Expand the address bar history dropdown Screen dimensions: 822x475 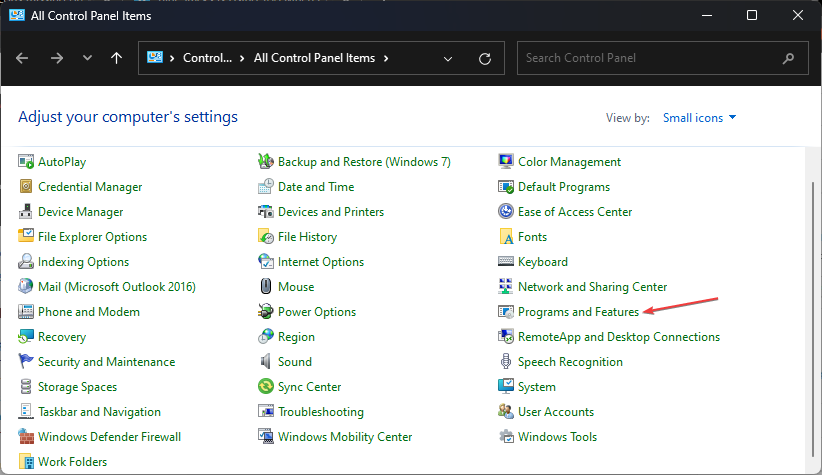click(x=448, y=59)
